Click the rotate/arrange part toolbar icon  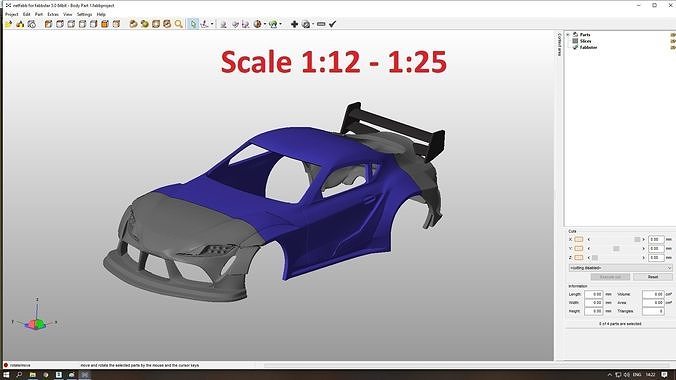point(245,25)
